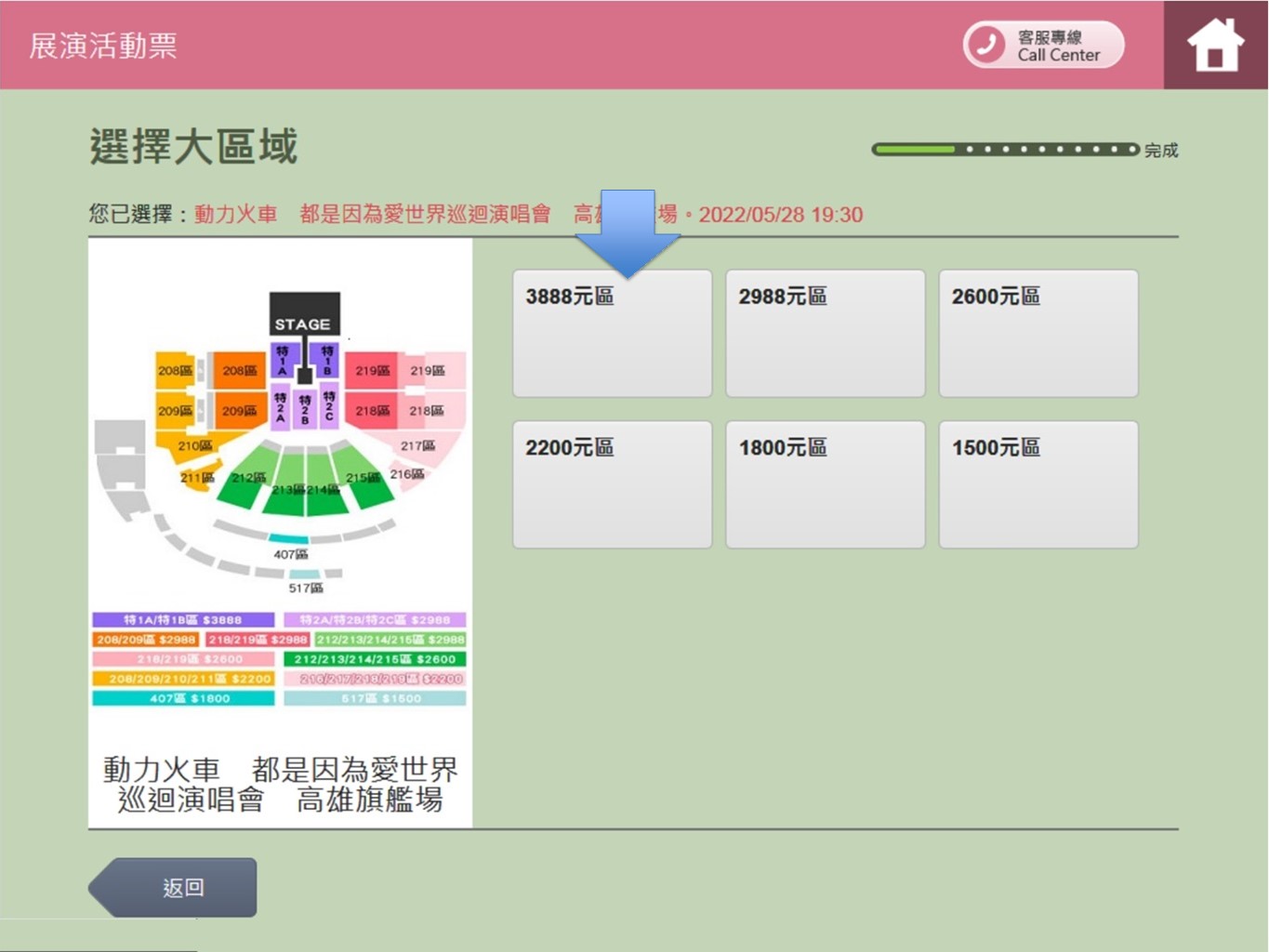Select seat section 特1B on the map
Image resolution: width=1269 pixels, height=952 pixels.
pyautogui.click(x=326, y=360)
